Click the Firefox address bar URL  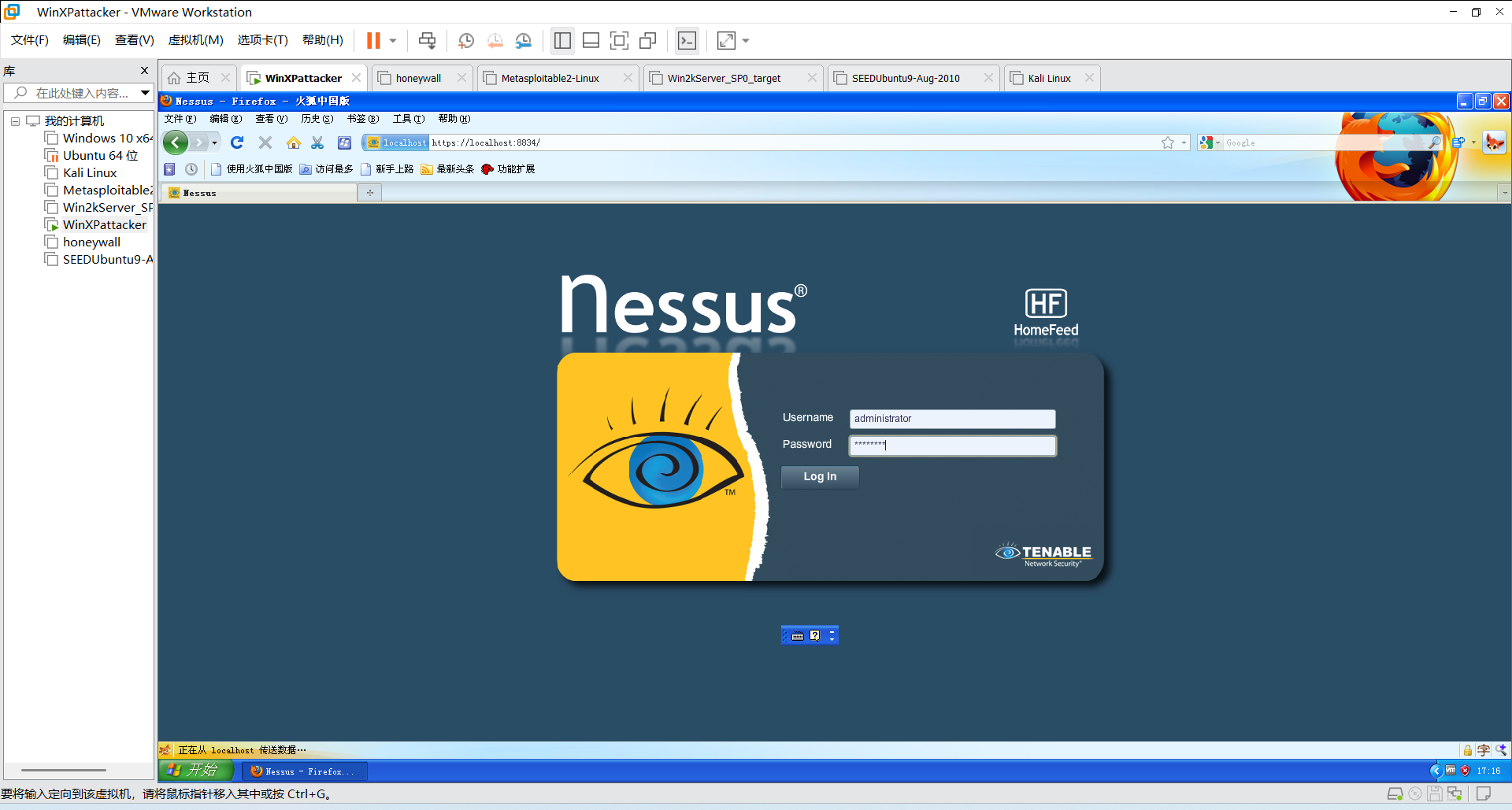[794, 142]
